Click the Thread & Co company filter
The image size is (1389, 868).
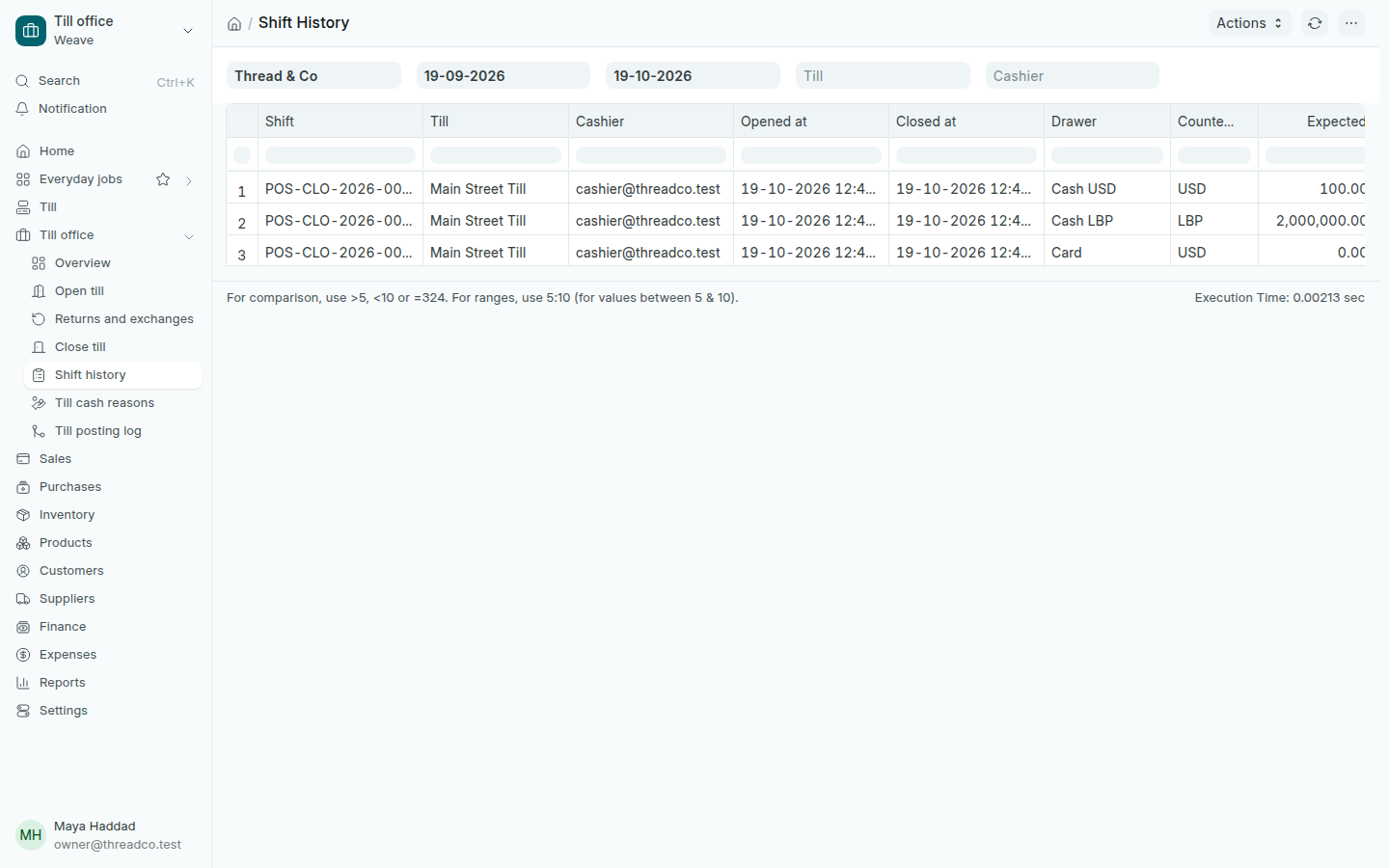pyautogui.click(x=313, y=76)
